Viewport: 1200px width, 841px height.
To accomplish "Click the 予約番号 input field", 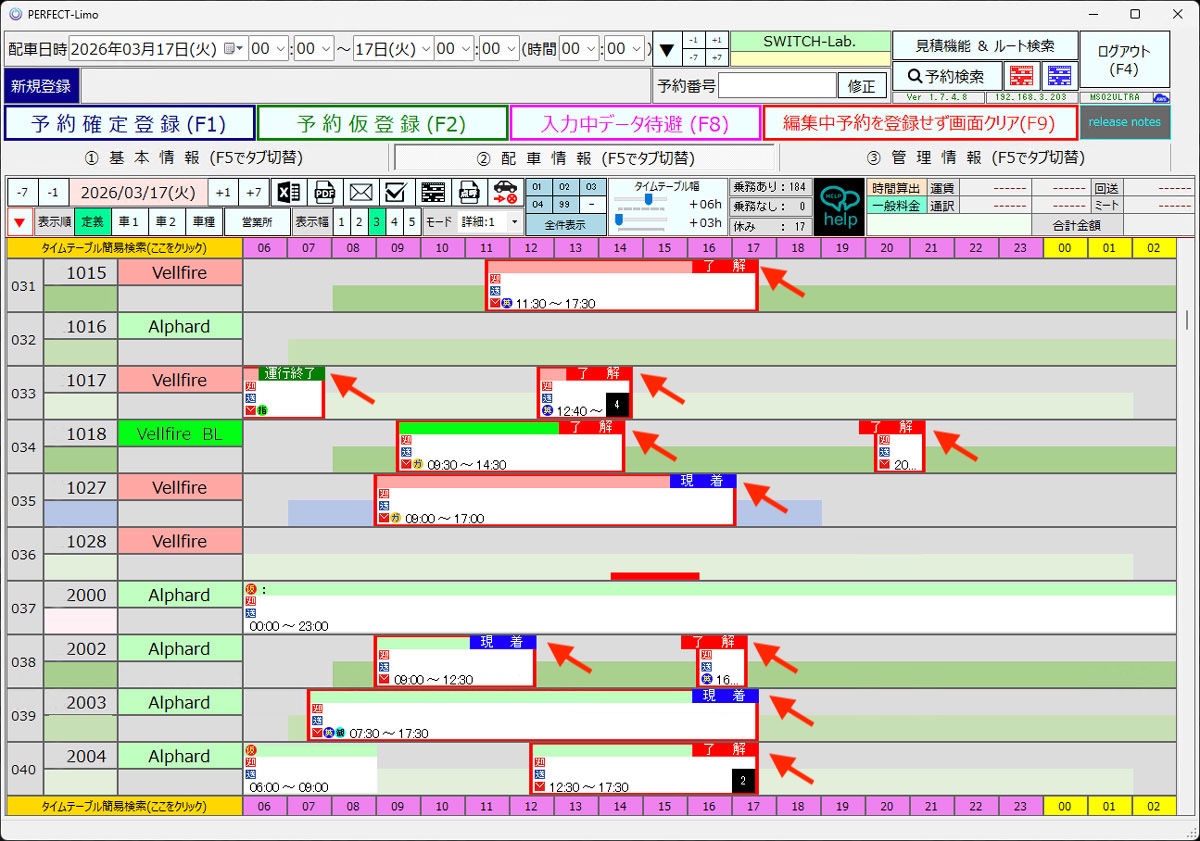I will pyautogui.click(x=776, y=86).
